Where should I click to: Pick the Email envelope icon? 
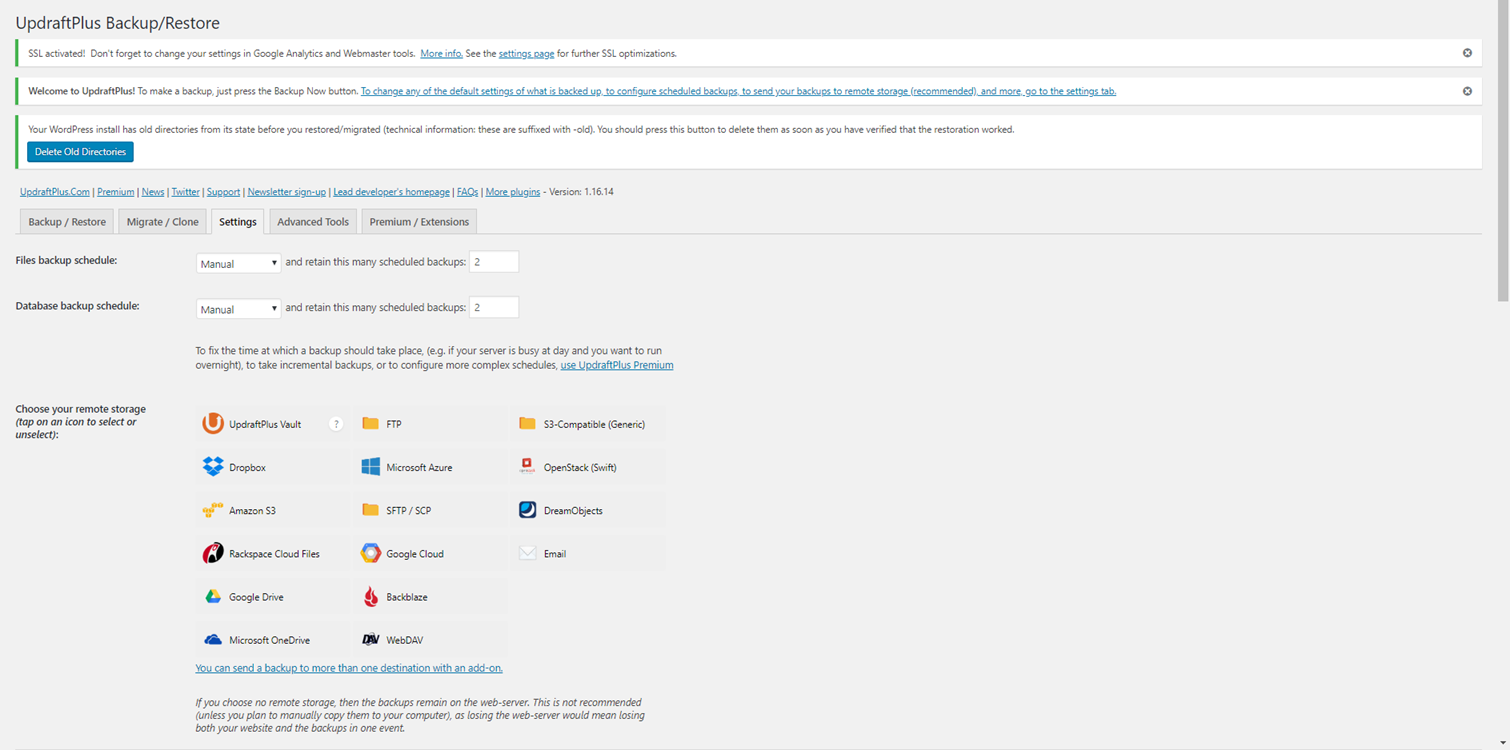[x=527, y=553]
